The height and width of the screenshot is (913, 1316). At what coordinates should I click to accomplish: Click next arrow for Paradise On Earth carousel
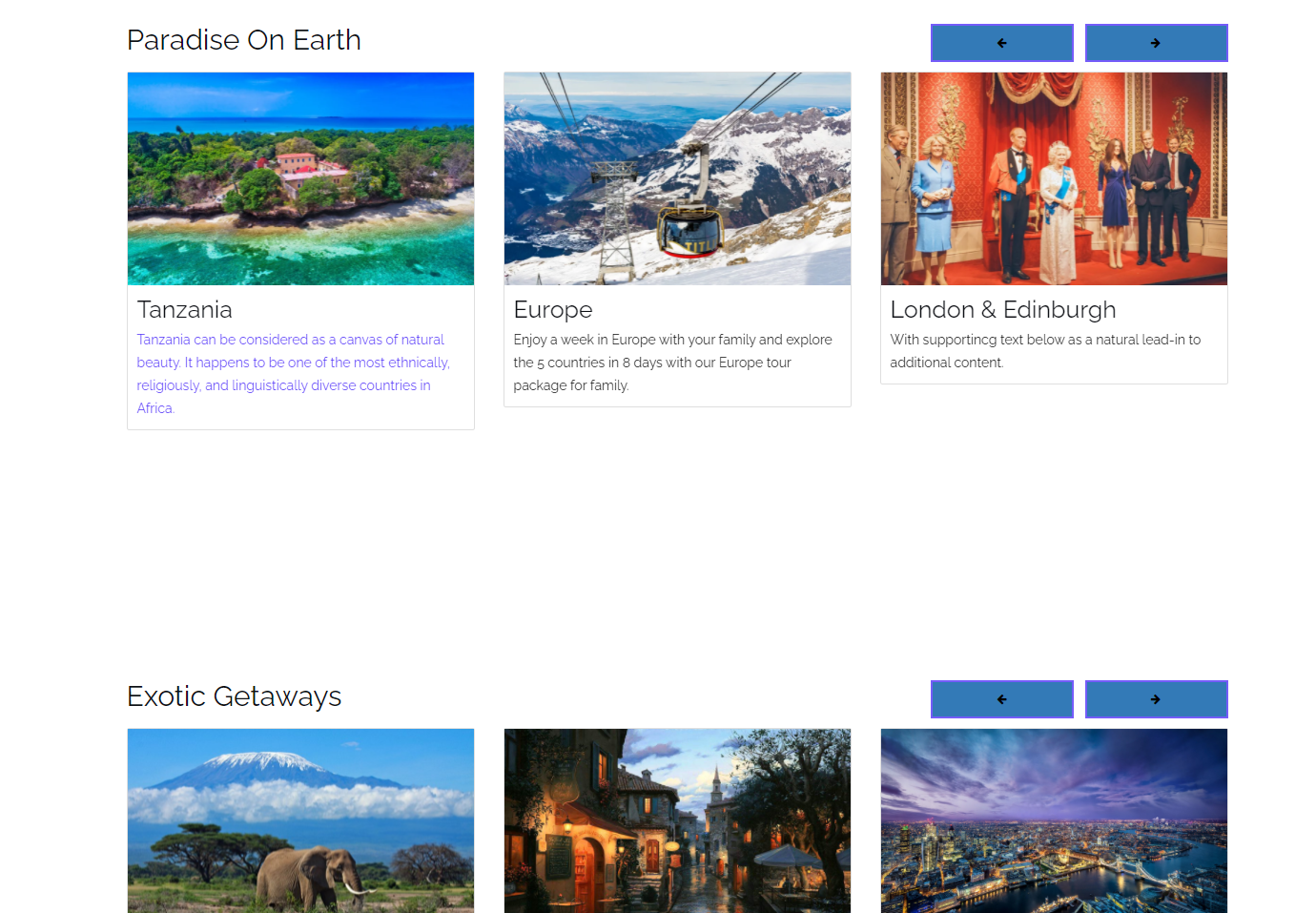(1156, 43)
